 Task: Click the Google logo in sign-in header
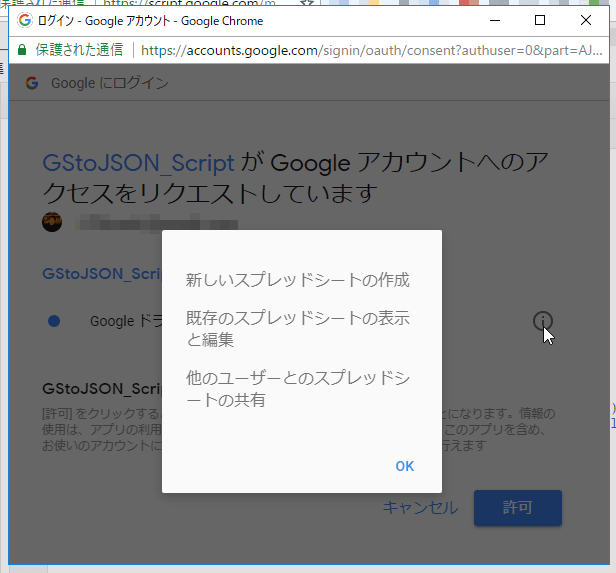(x=32, y=83)
